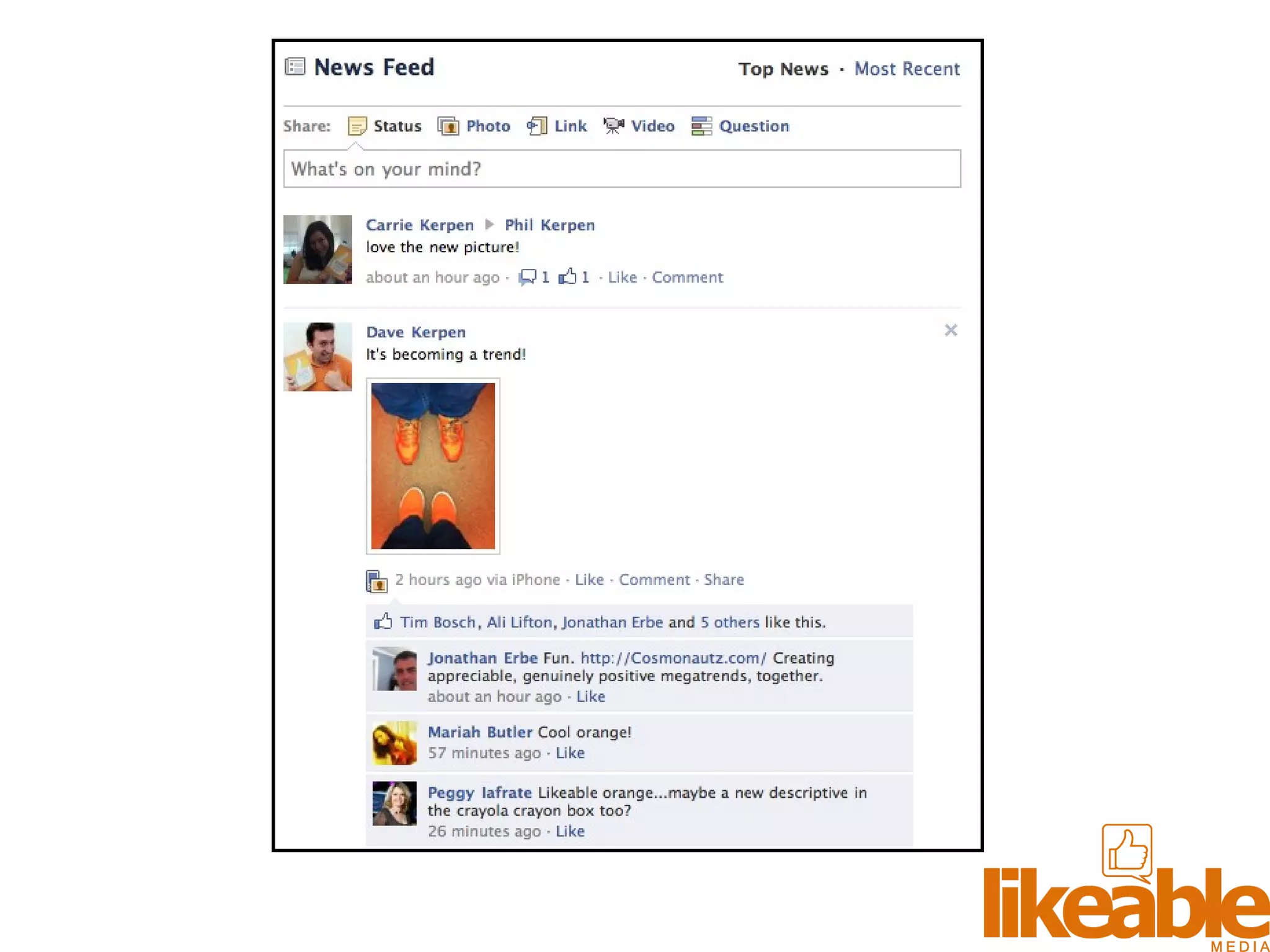The width and height of the screenshot is (1270, 952).
Task: Select the Top News view
Action: click(783, 69)
